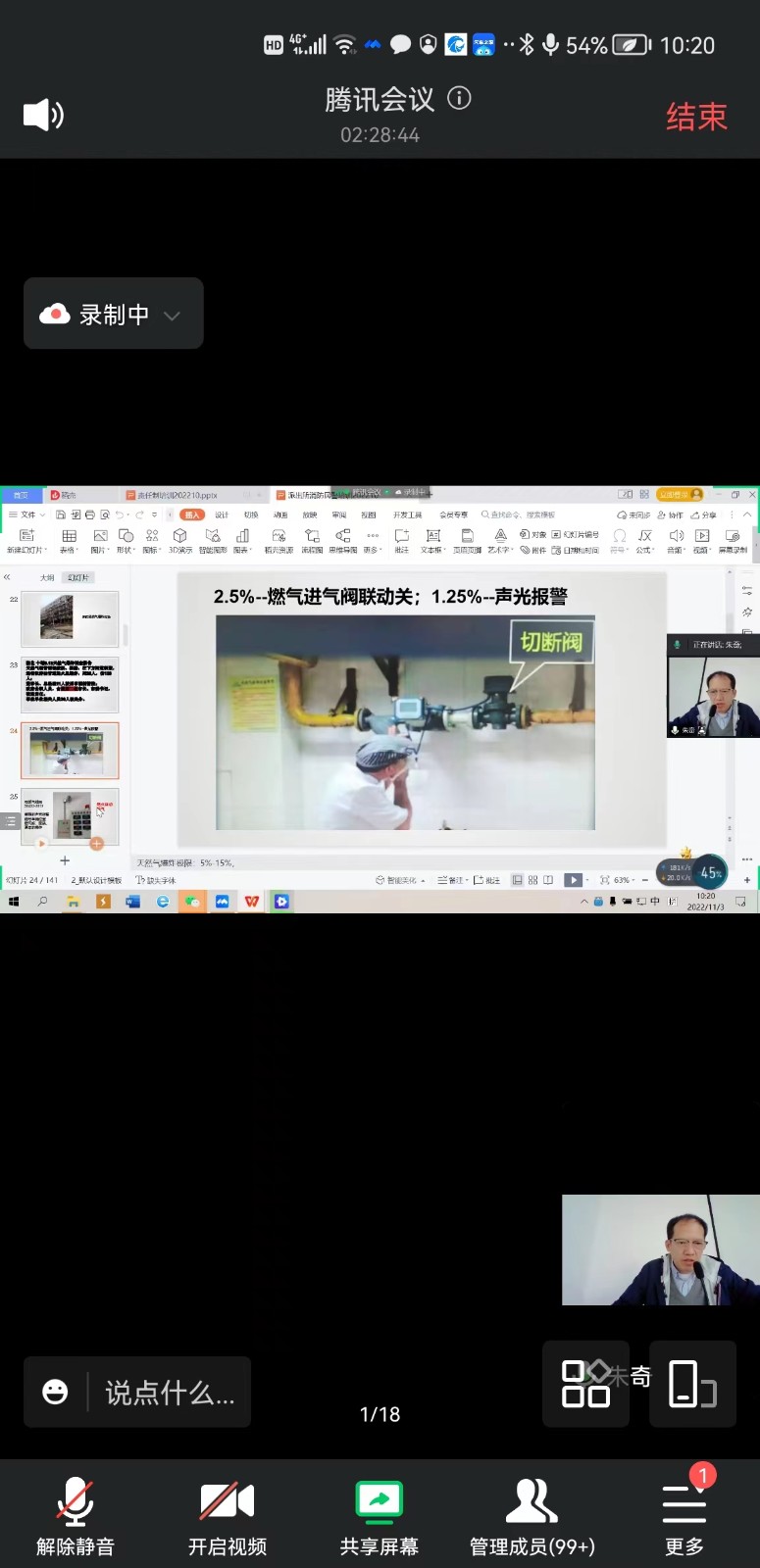This screenshot has width=760, height=1568.
Task: Select slide 25 thumbnail
Action: [70, 816]
